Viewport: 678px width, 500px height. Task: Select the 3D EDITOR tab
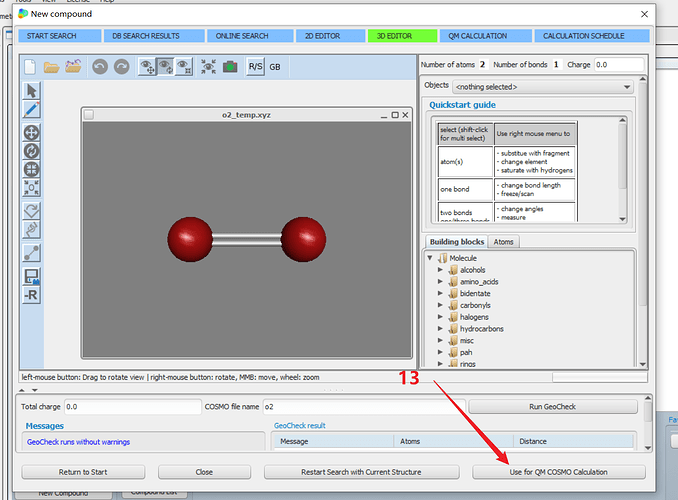click(x=403, y=36)
